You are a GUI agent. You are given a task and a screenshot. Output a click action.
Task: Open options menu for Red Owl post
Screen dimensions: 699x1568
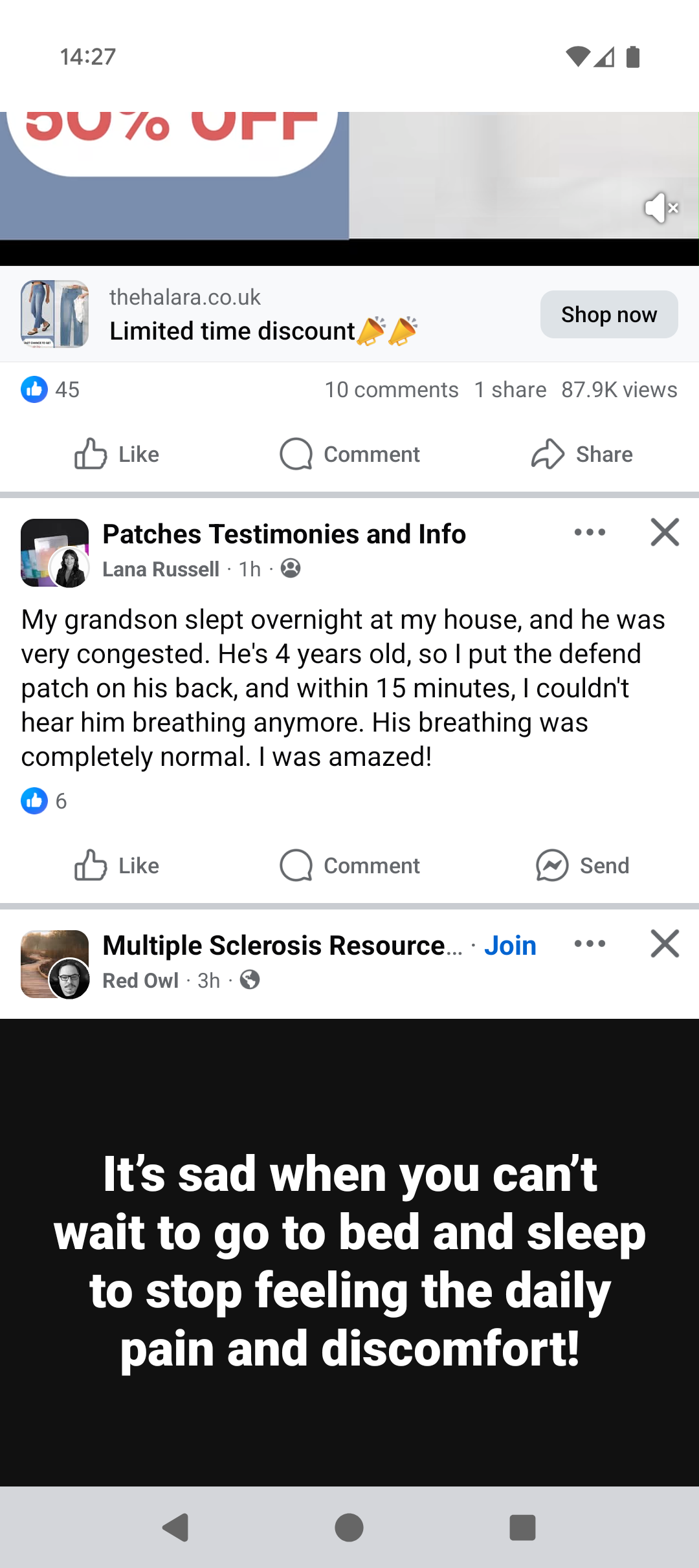tap(590, 944)
